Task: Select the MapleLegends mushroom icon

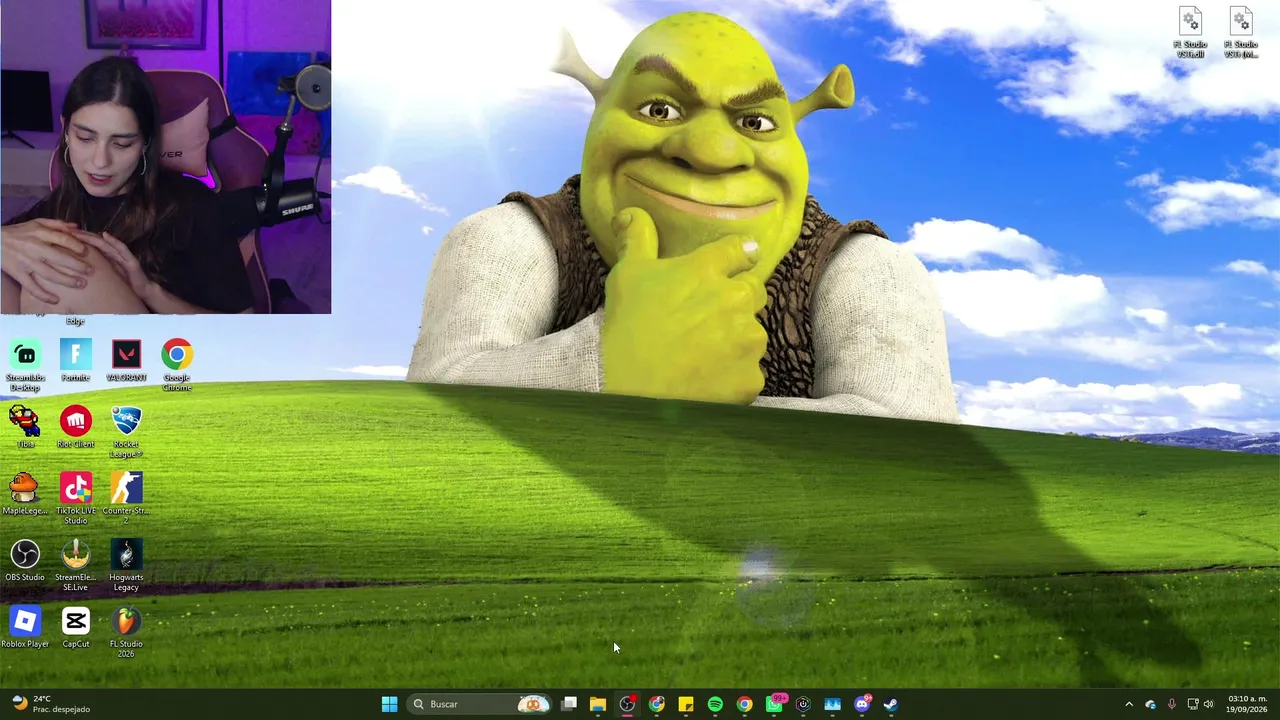Action: [x=25, y=494]
